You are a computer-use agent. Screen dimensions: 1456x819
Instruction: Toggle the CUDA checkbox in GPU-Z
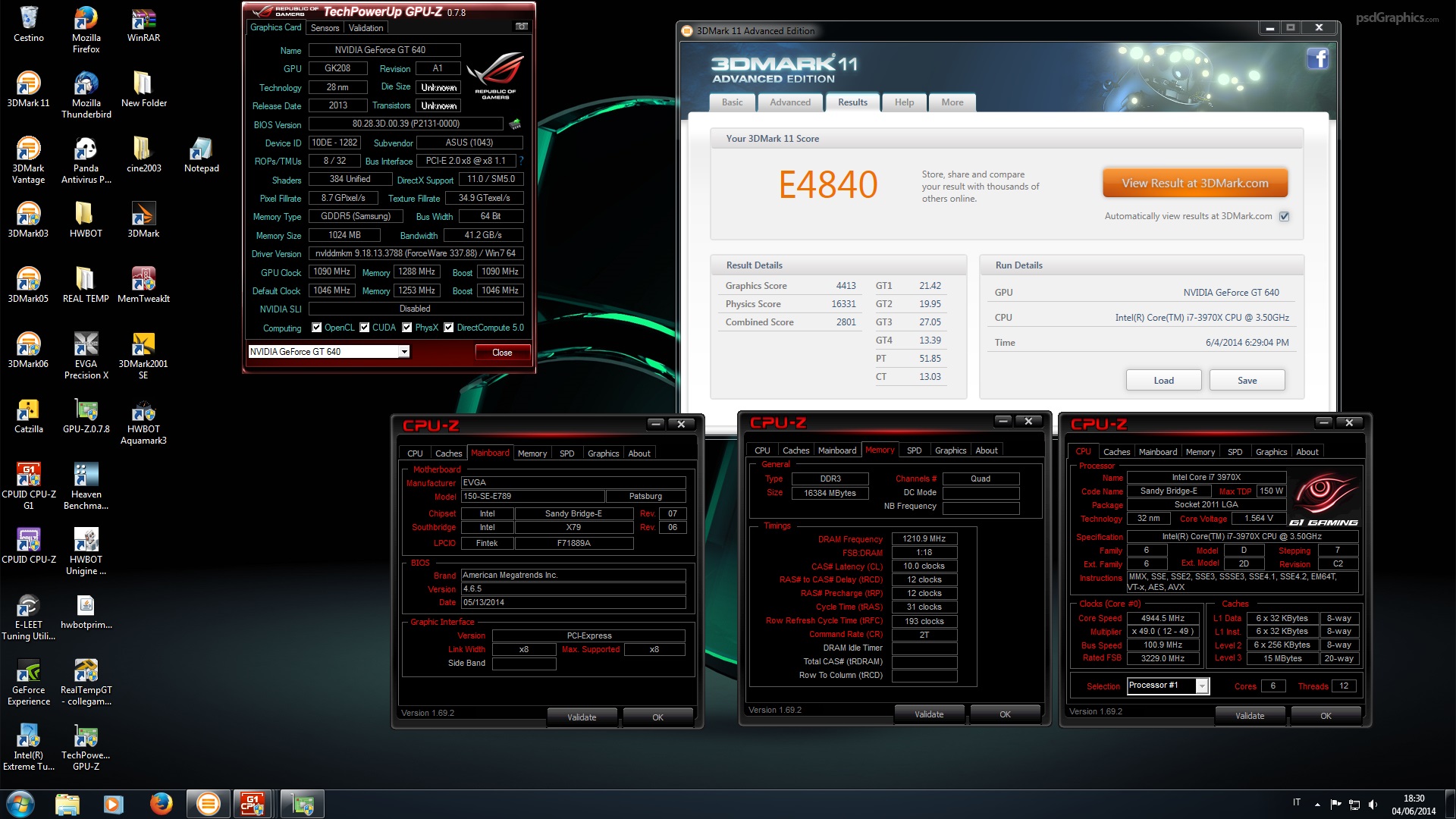pyautogui.click(x=364, y=328)
